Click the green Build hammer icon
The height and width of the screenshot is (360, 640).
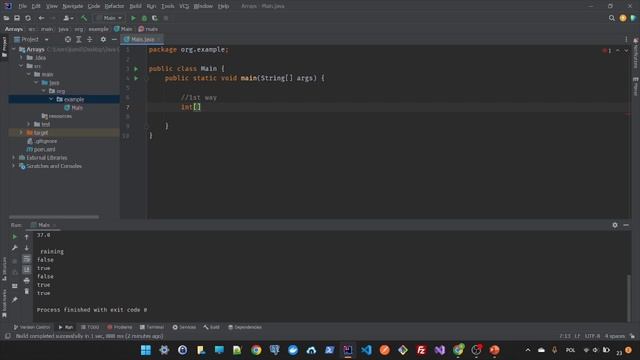[x=84, y=18]
